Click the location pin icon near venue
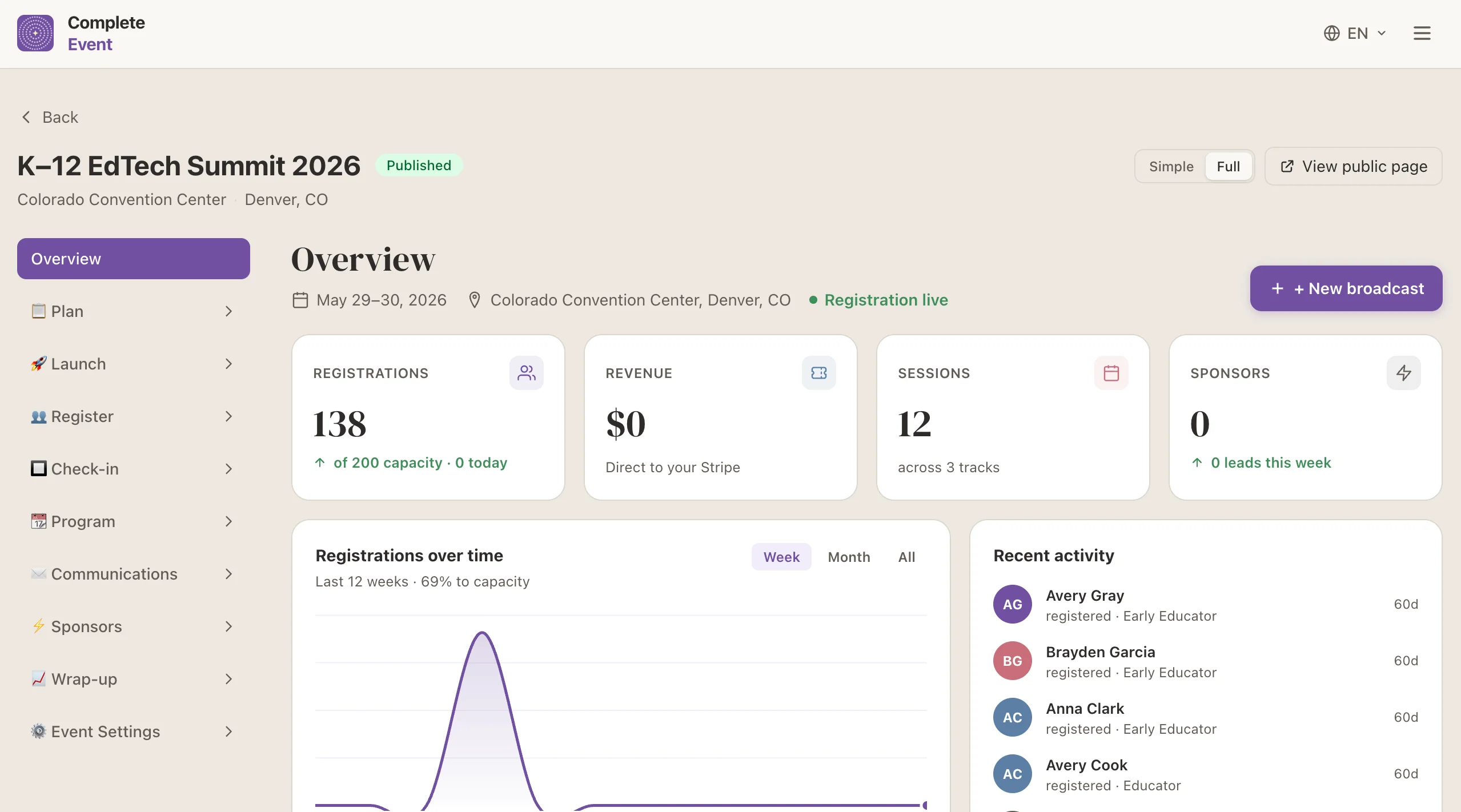 pos(474,300)
